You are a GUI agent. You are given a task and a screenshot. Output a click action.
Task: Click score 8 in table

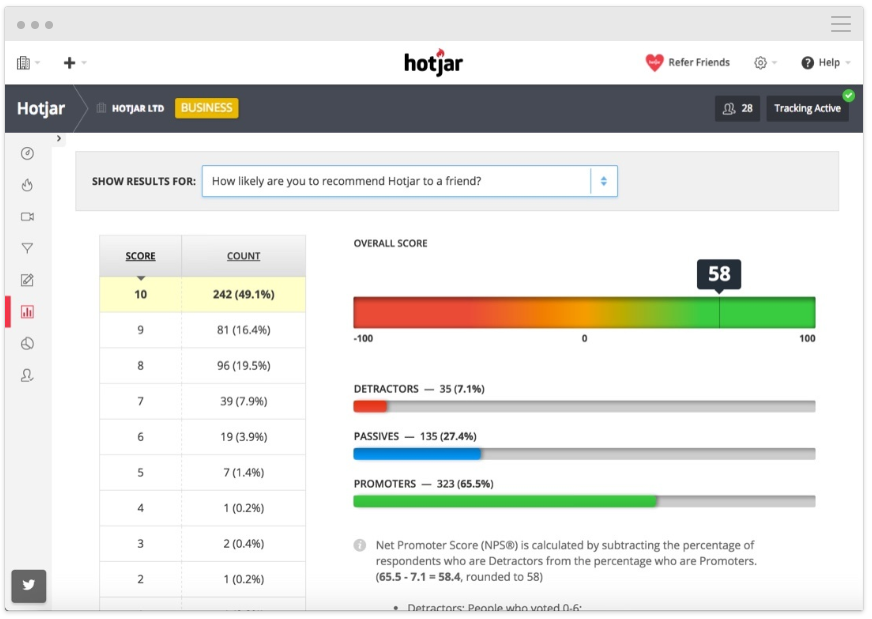(x=141, y=365)
